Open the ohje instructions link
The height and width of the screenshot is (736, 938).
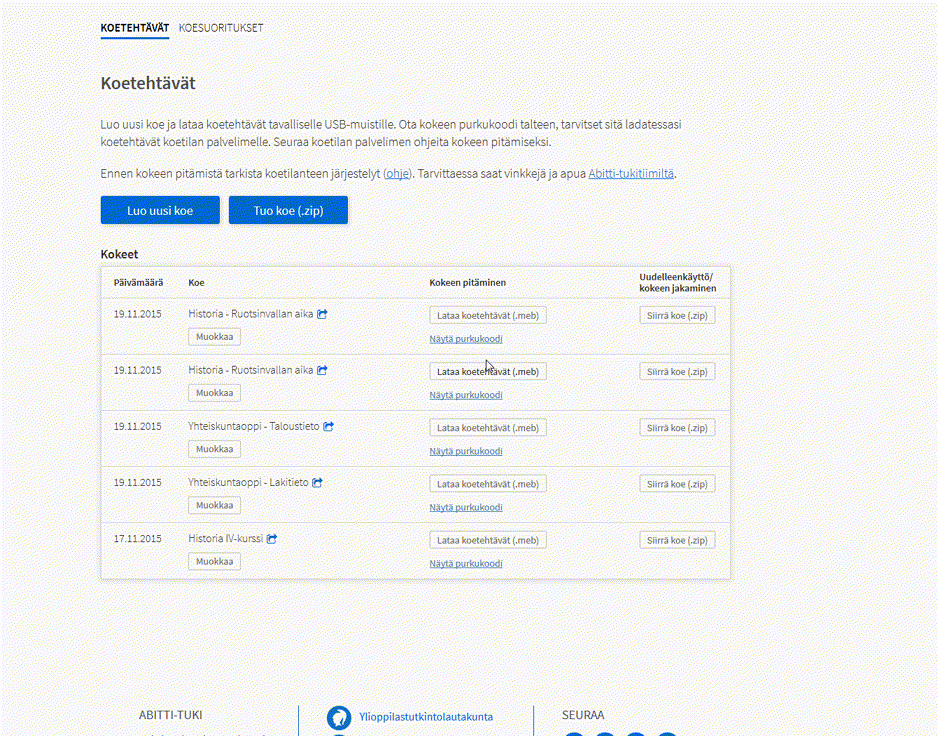pos(397,174)
